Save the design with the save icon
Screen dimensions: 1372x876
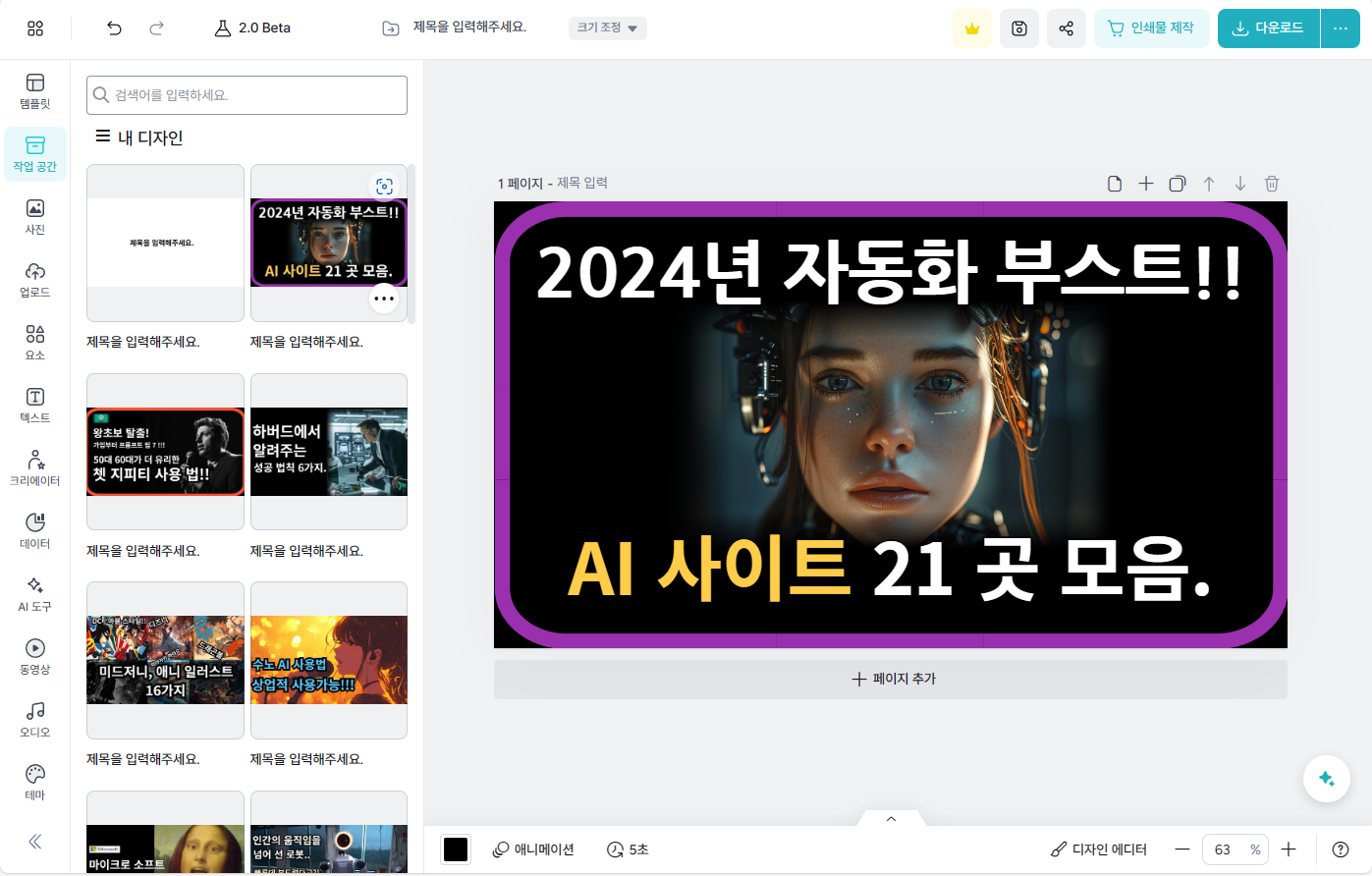(x=1019, y=28)
